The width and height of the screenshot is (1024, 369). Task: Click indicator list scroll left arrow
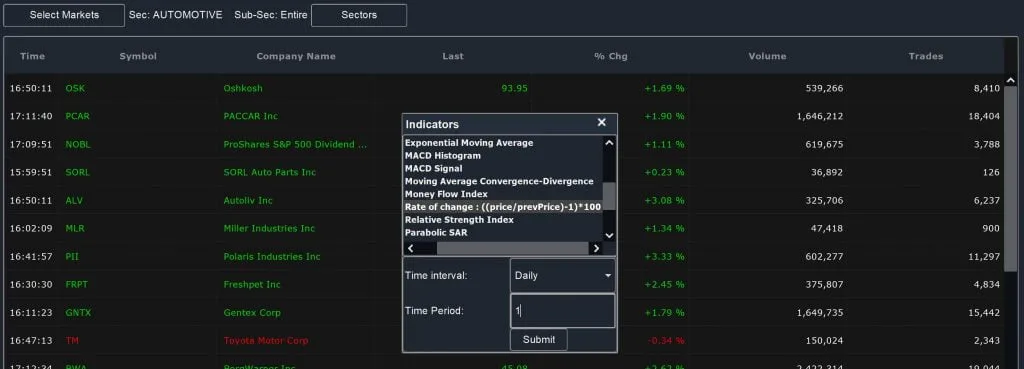411,248
